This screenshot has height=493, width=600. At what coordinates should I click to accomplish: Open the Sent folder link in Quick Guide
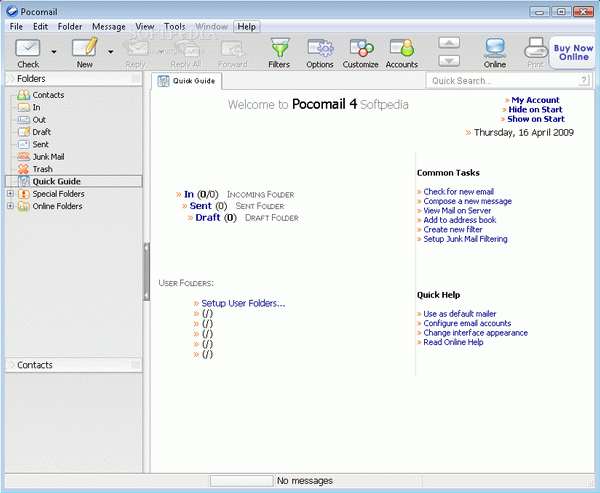(201, 206)
